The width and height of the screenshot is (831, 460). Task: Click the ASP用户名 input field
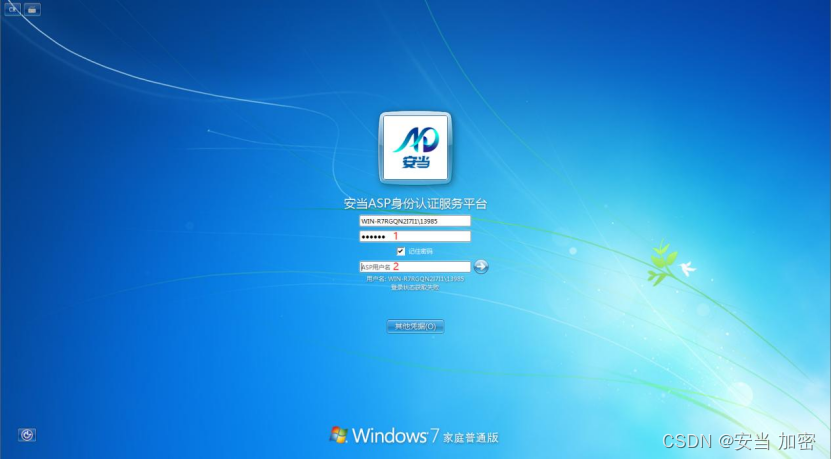coord(415,267)
